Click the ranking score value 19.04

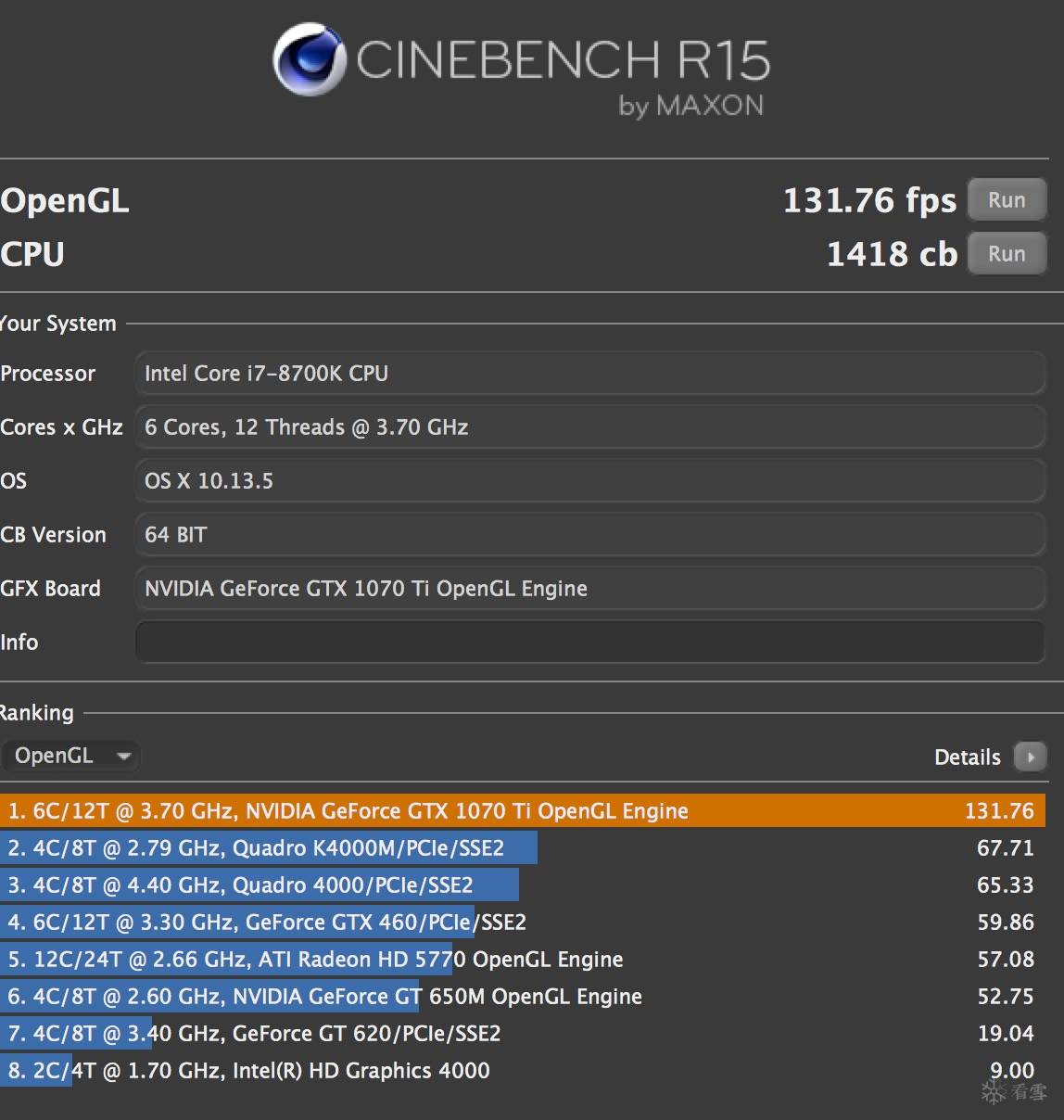[1005, 1033]
